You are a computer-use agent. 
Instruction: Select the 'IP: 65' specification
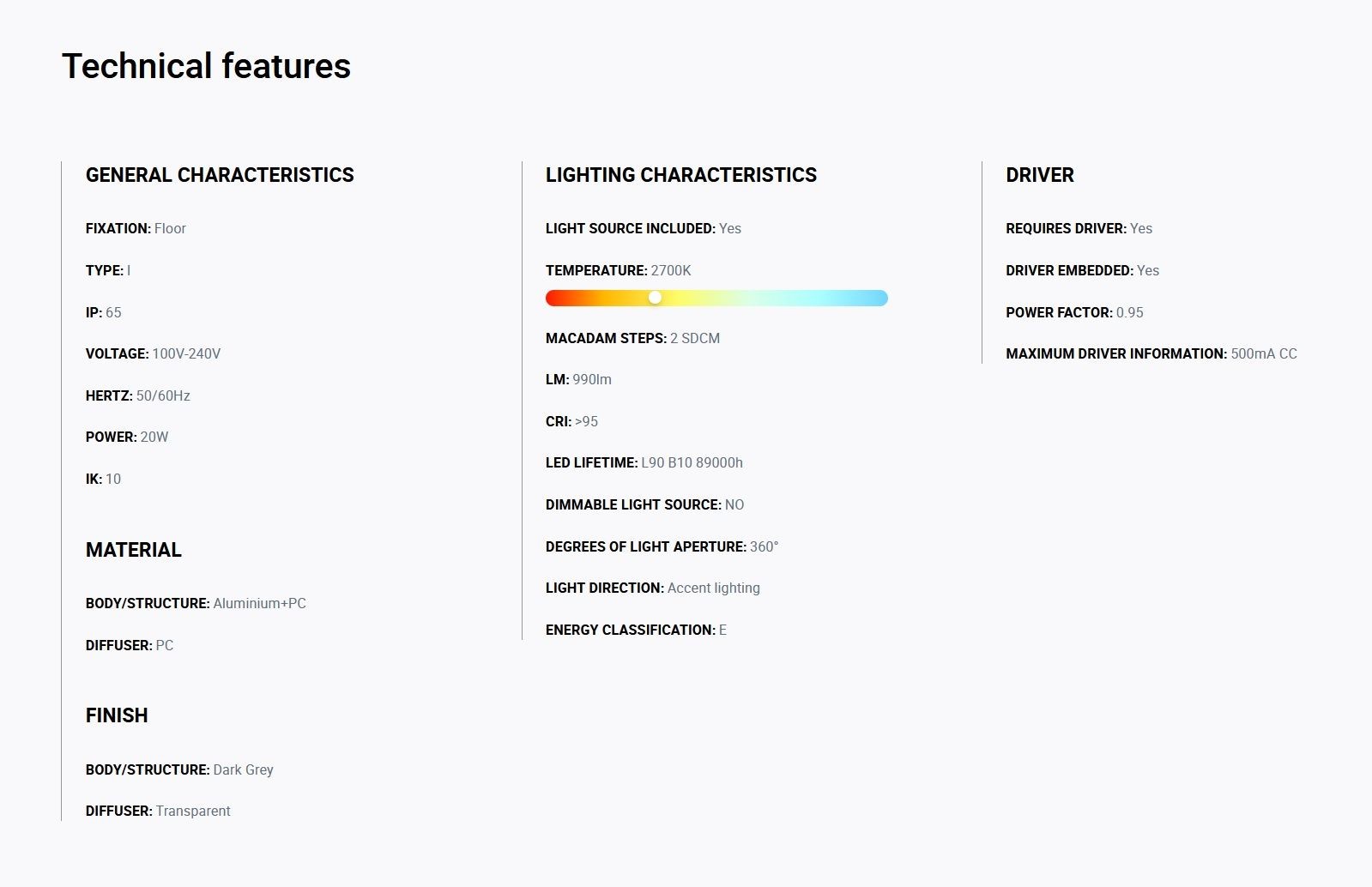point(104,312)
